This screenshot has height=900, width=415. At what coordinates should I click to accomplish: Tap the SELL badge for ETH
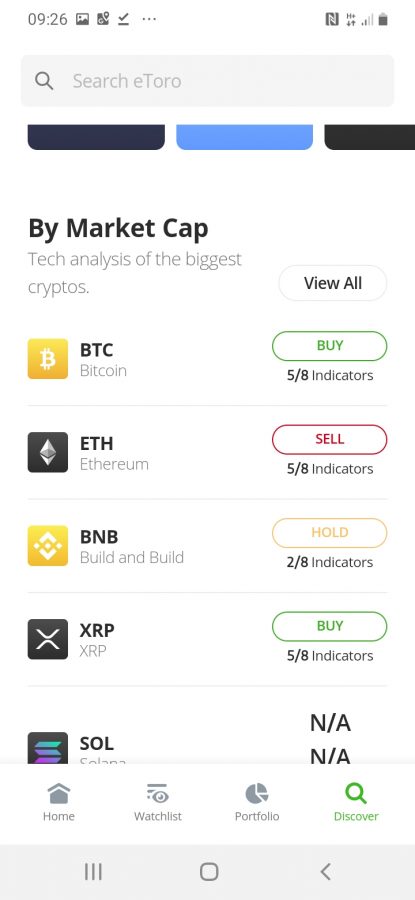(329, 439)
